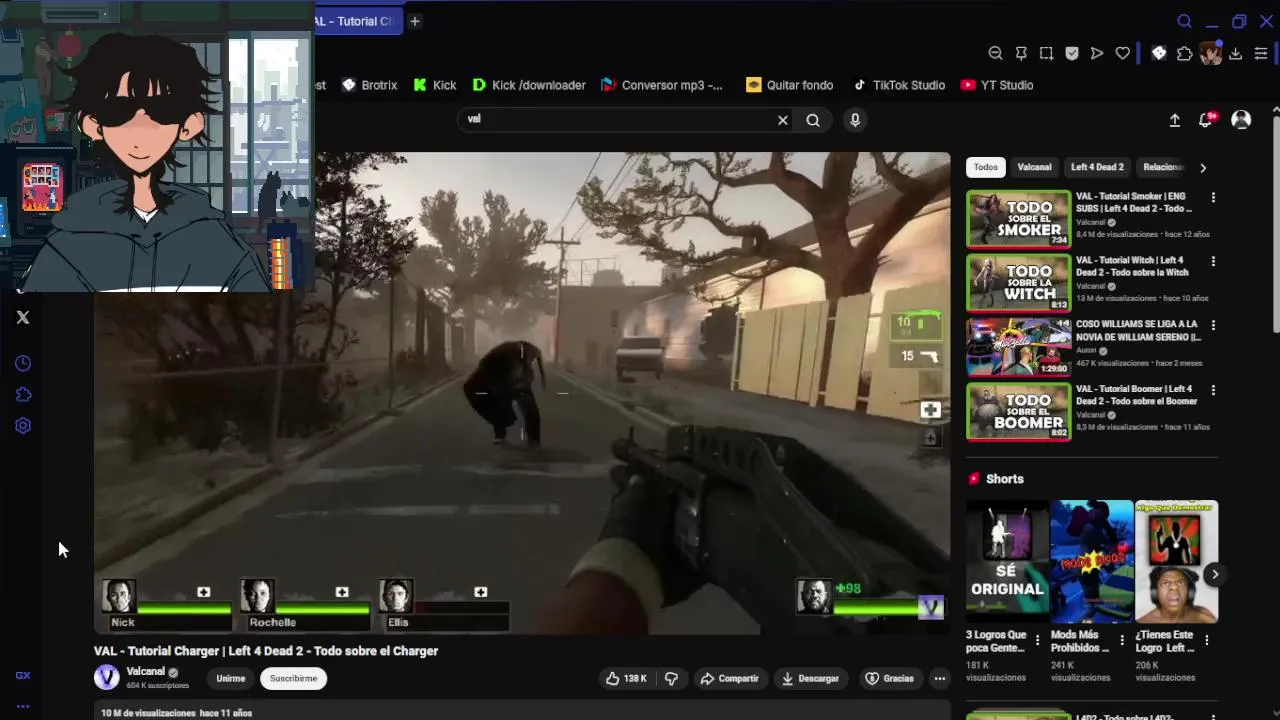The width and height of the screenshot is (1280, 720).
Task: Open YouTube account avatar menu
Action: point(1241,120)
